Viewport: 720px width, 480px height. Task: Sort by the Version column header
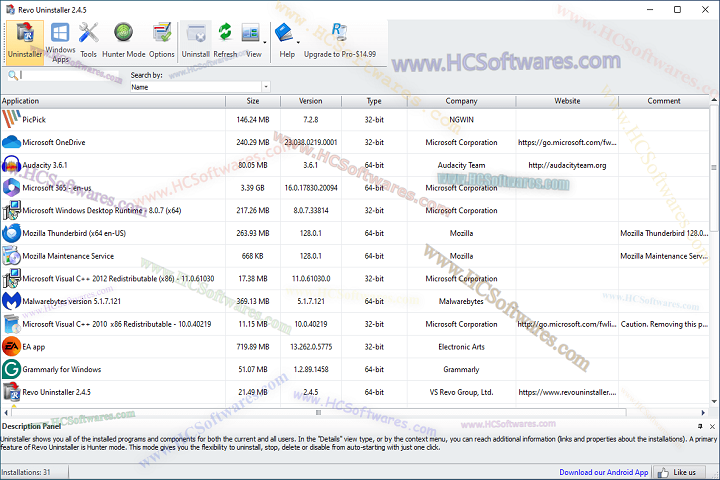tap(311, 101)
